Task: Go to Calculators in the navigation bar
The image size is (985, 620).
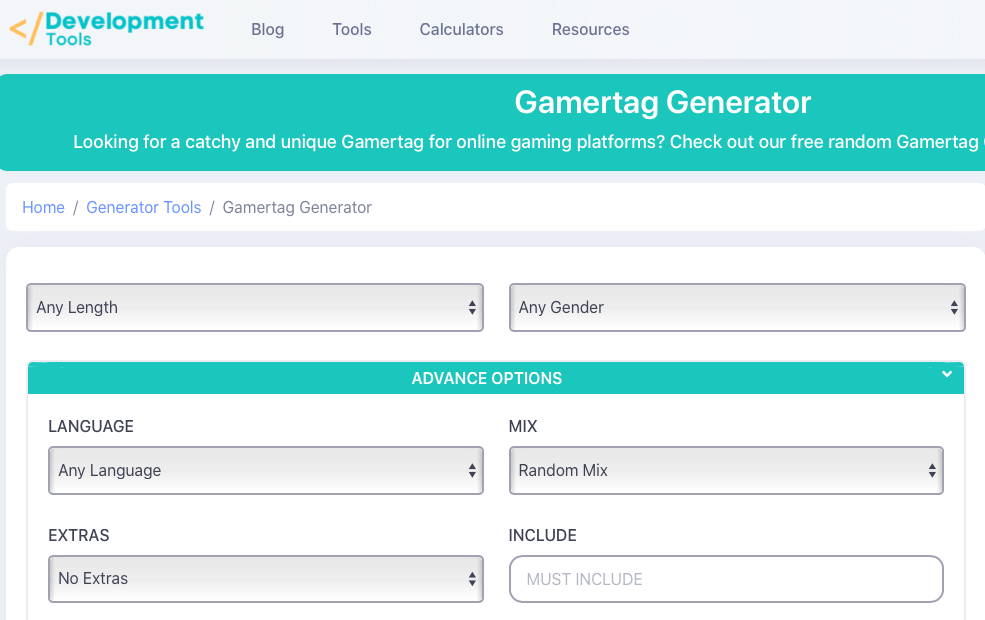Action: [x=461, y=30]
